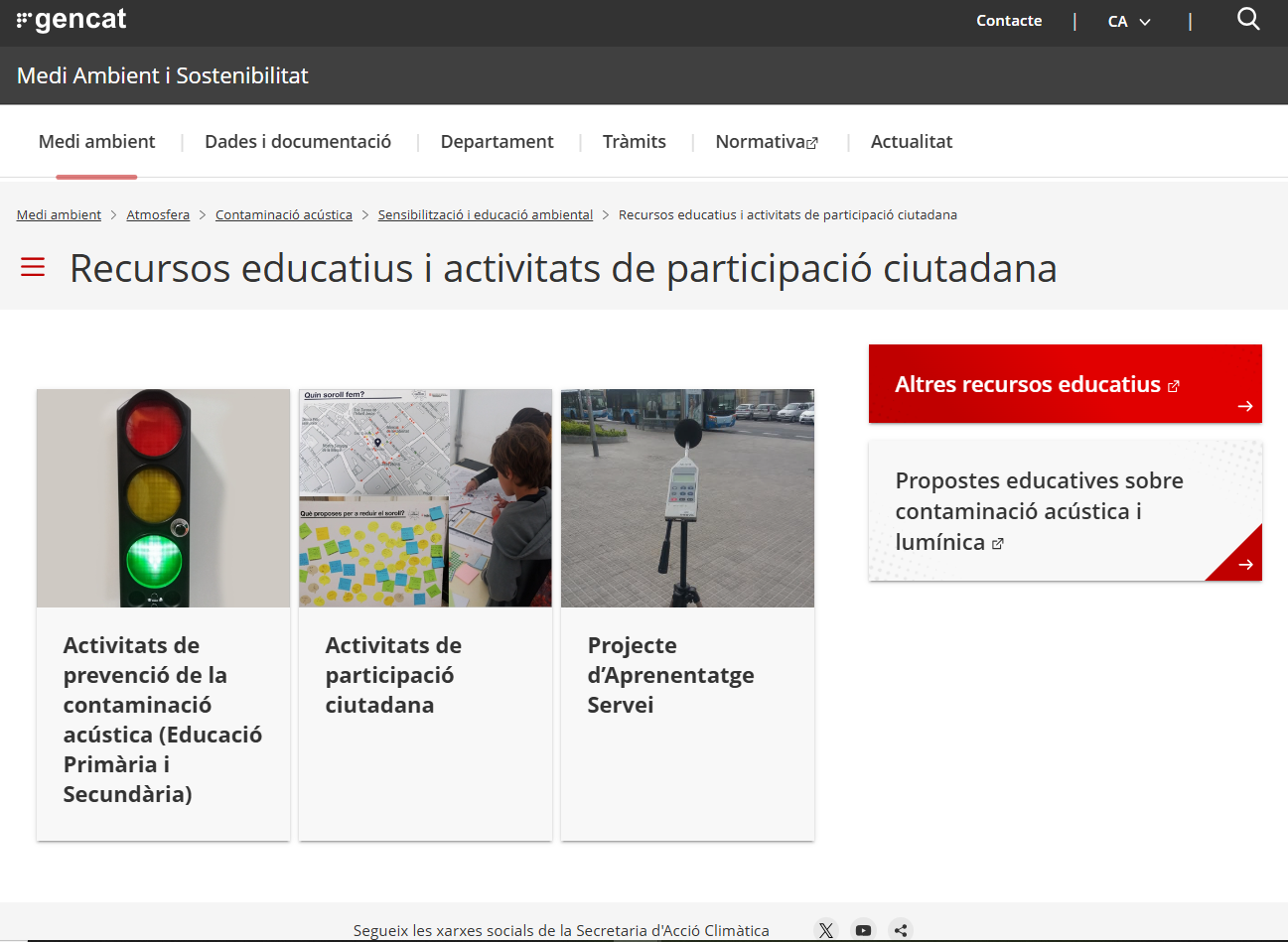Select the Departament menu item
Viewport: 1288px width, 942px height.
[x=497, y=142]
